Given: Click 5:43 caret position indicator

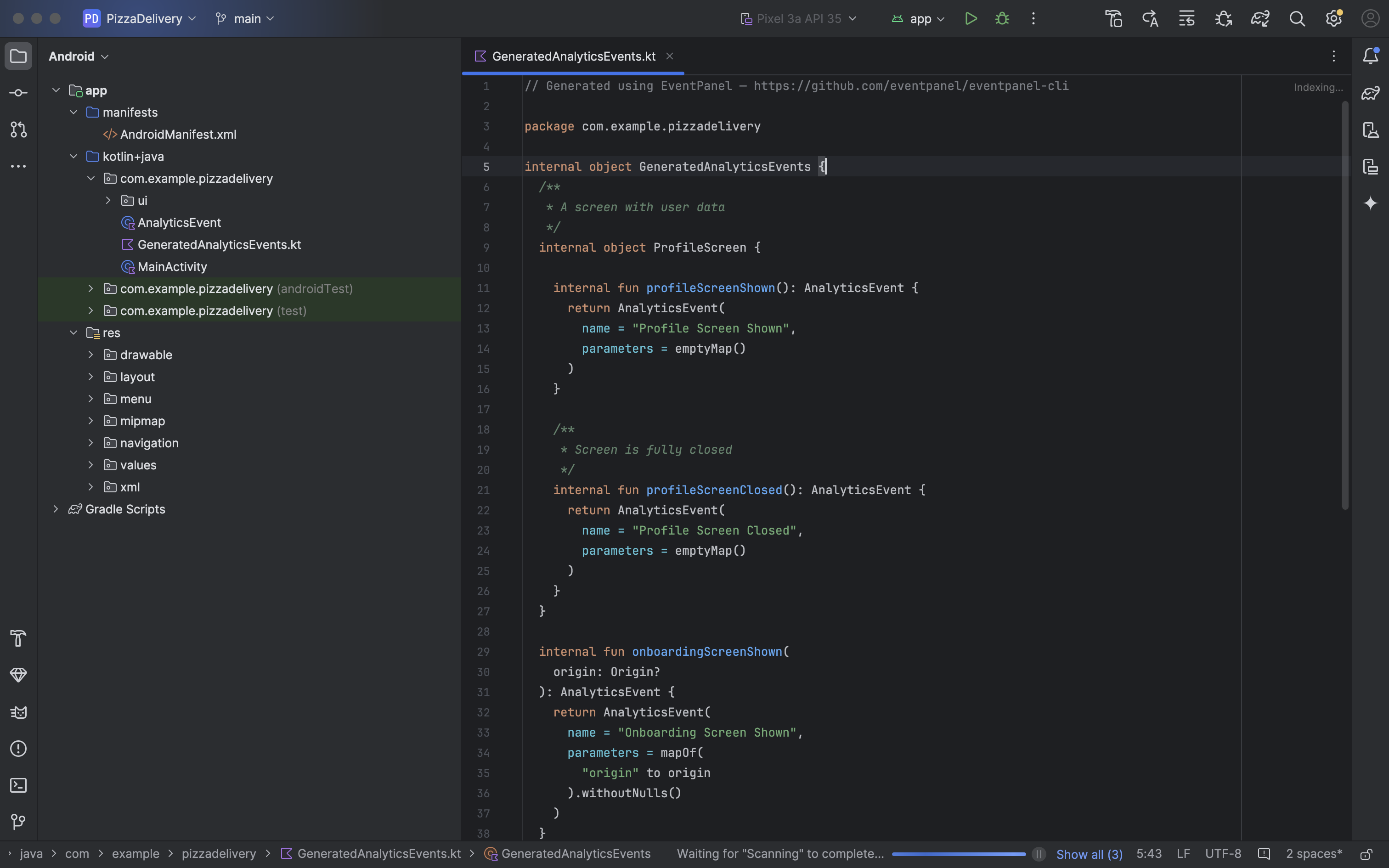Looking at the screenshot, I should coord(1148,854).
